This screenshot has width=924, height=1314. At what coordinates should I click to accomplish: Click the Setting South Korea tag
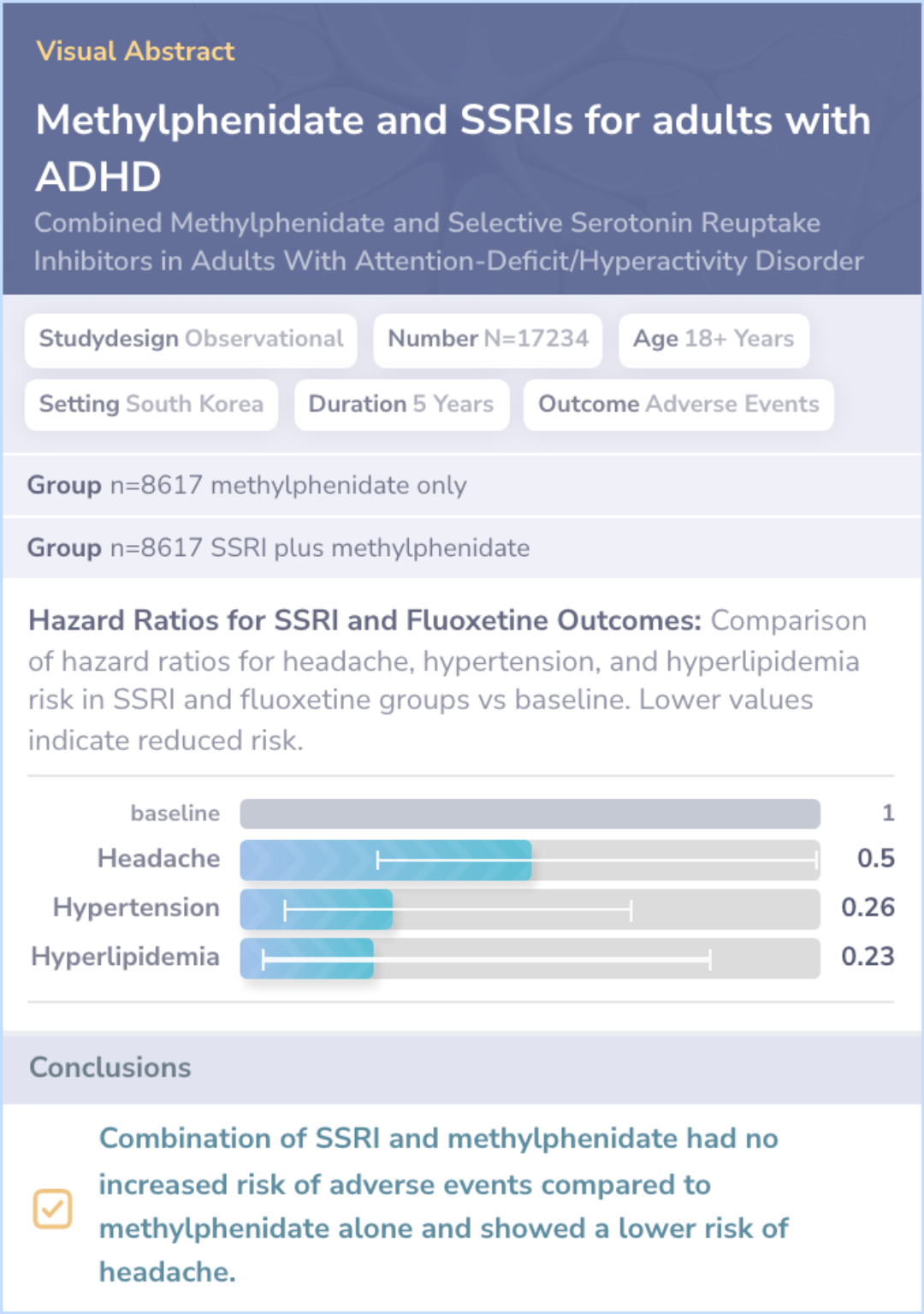click(151, 405)
